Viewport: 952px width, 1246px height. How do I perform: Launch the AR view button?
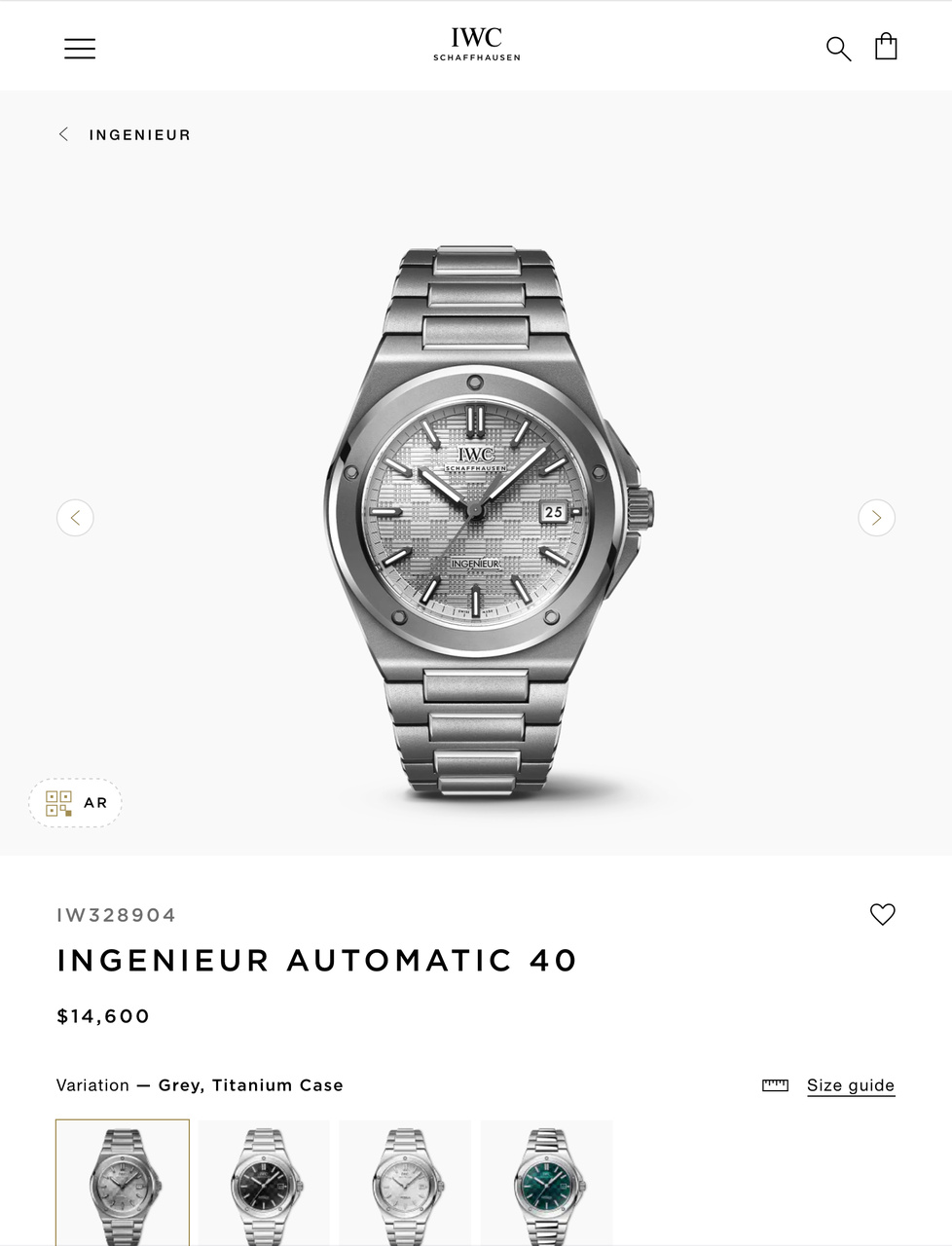(x=76, y=803)
